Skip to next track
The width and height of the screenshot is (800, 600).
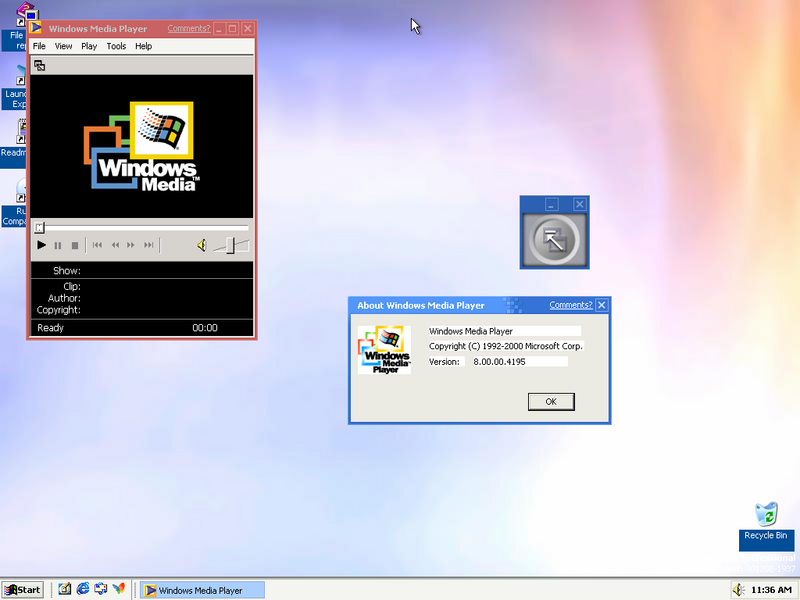coord(148,245)
